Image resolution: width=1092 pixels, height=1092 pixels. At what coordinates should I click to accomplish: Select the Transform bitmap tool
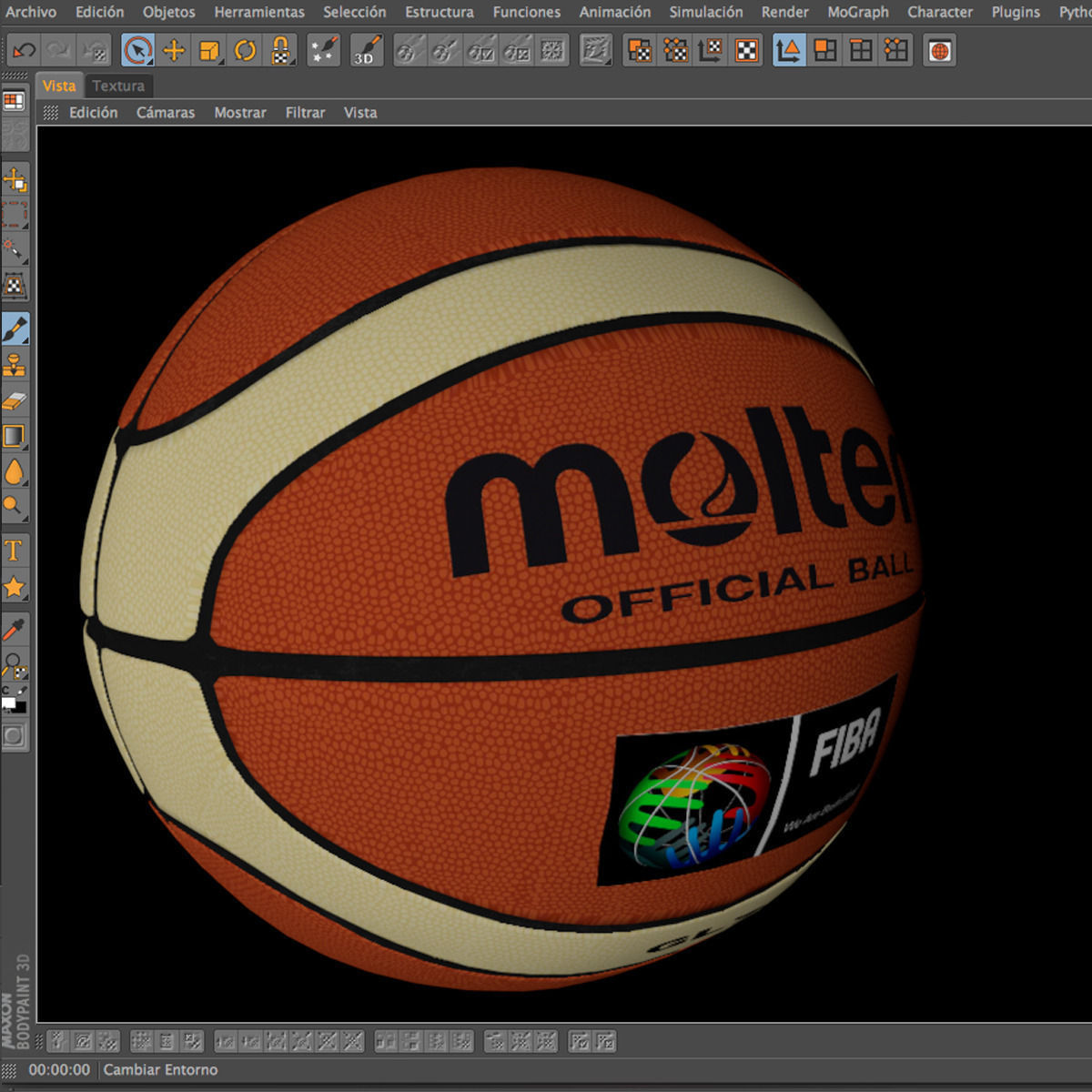(x=15, y=286)
